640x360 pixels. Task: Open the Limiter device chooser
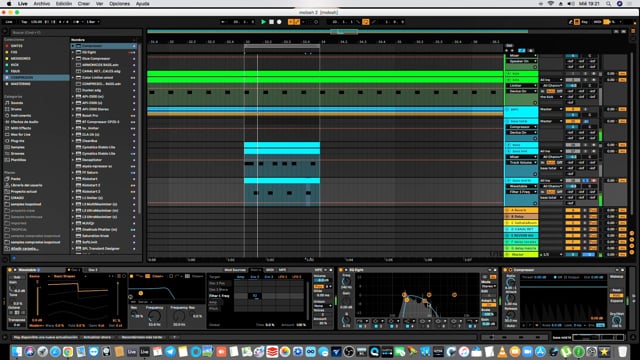pyautogui.click(x=522, y=85)
